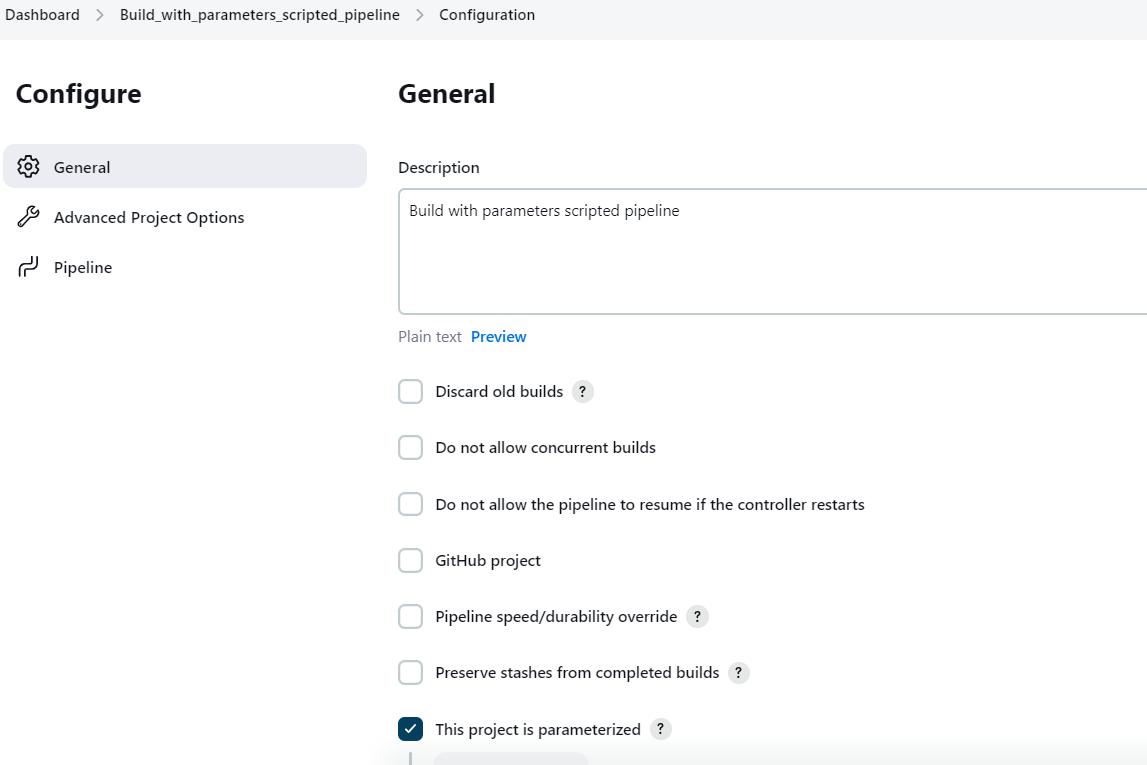Screen dimensions: 1147x765
Task: Open help for Preserve stashes option
Action: (739, 672)
